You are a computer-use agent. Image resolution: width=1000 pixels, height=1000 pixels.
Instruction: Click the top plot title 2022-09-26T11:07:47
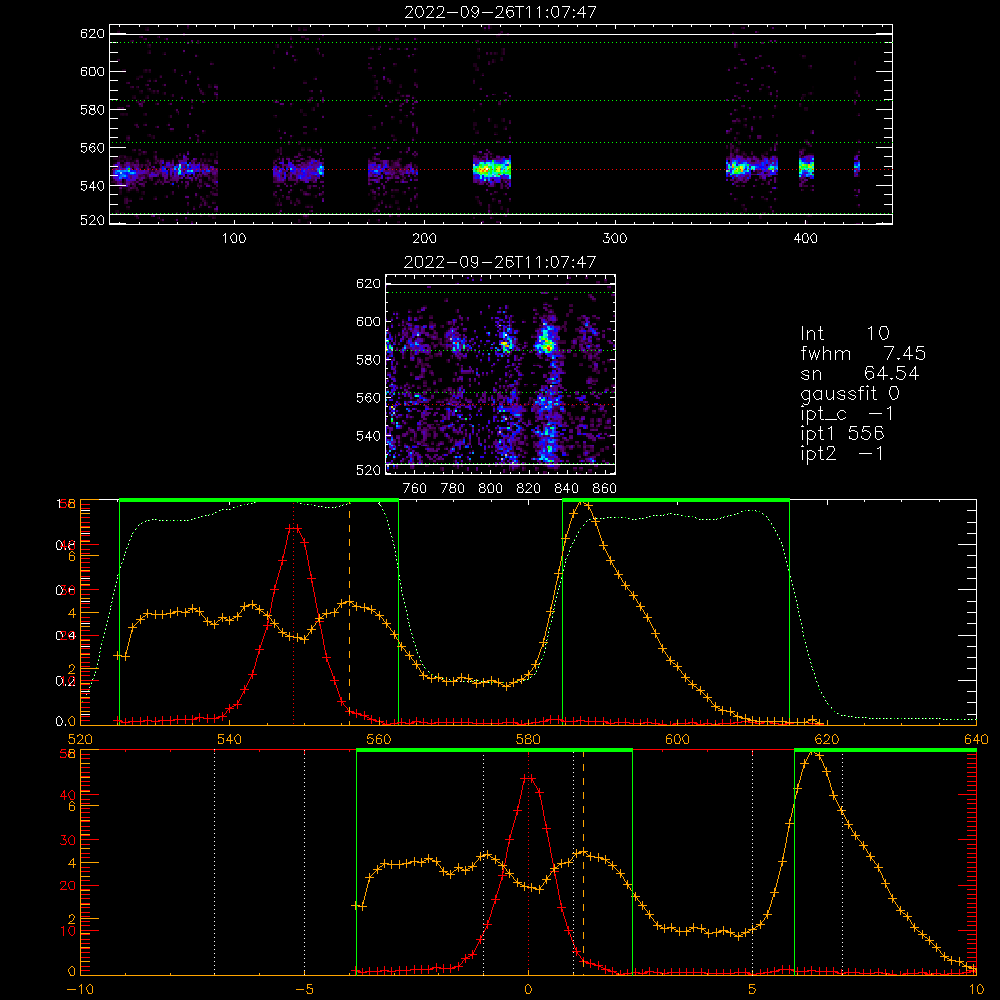[x=501, y=12]
